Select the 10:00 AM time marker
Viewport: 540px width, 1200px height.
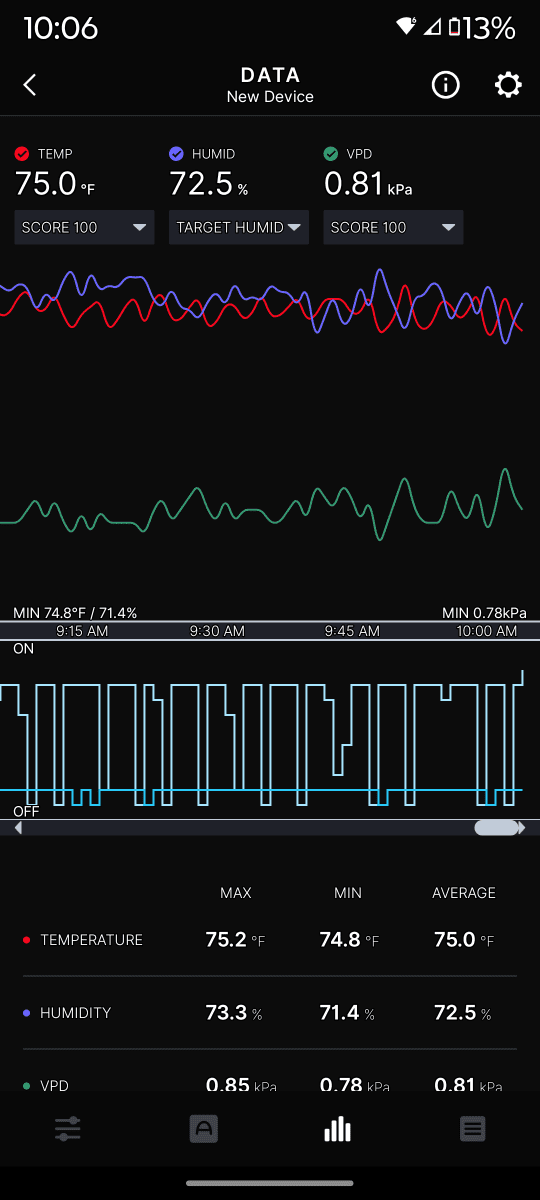pyautogui.click(x=487, y=631)
